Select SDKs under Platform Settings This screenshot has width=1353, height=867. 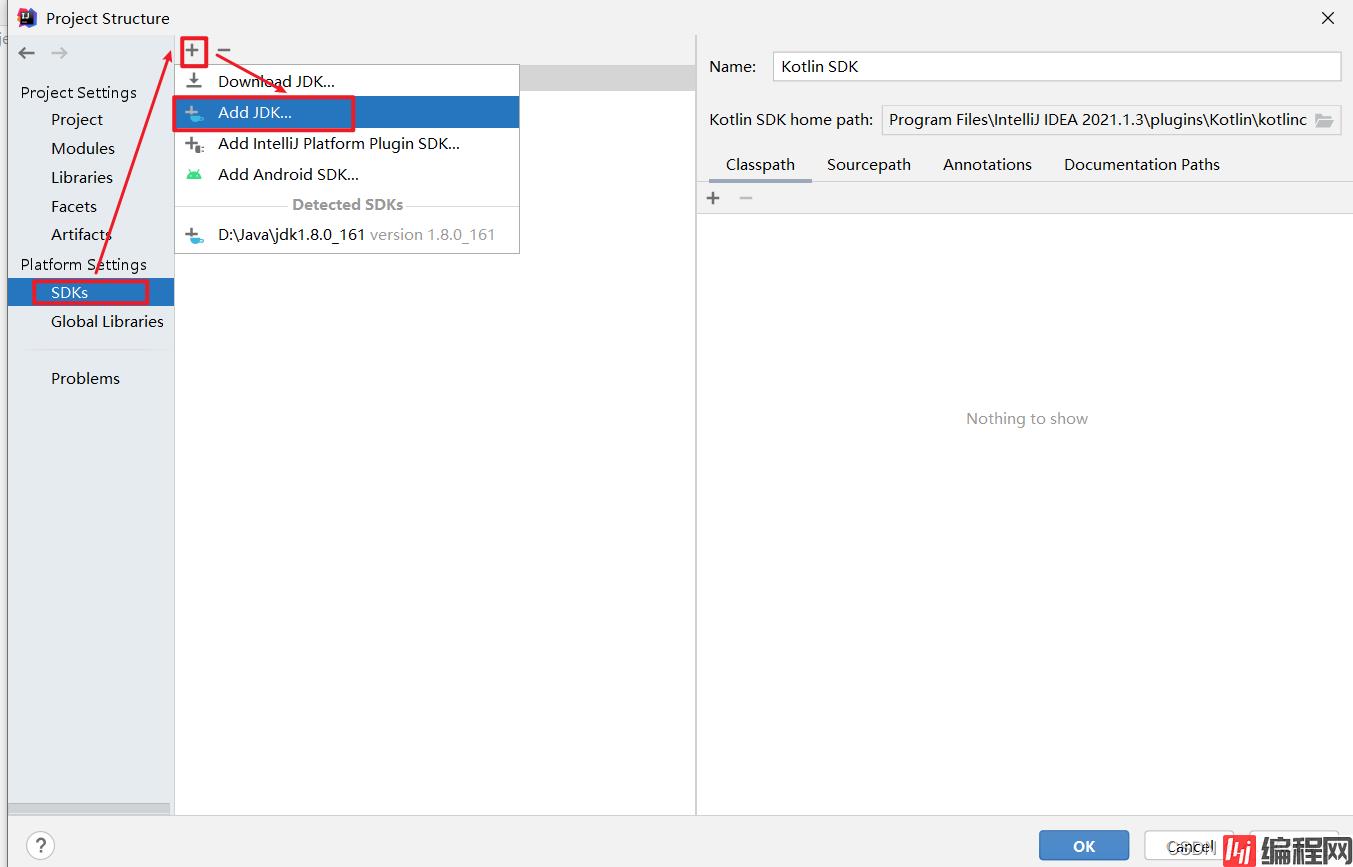point(90,292)
